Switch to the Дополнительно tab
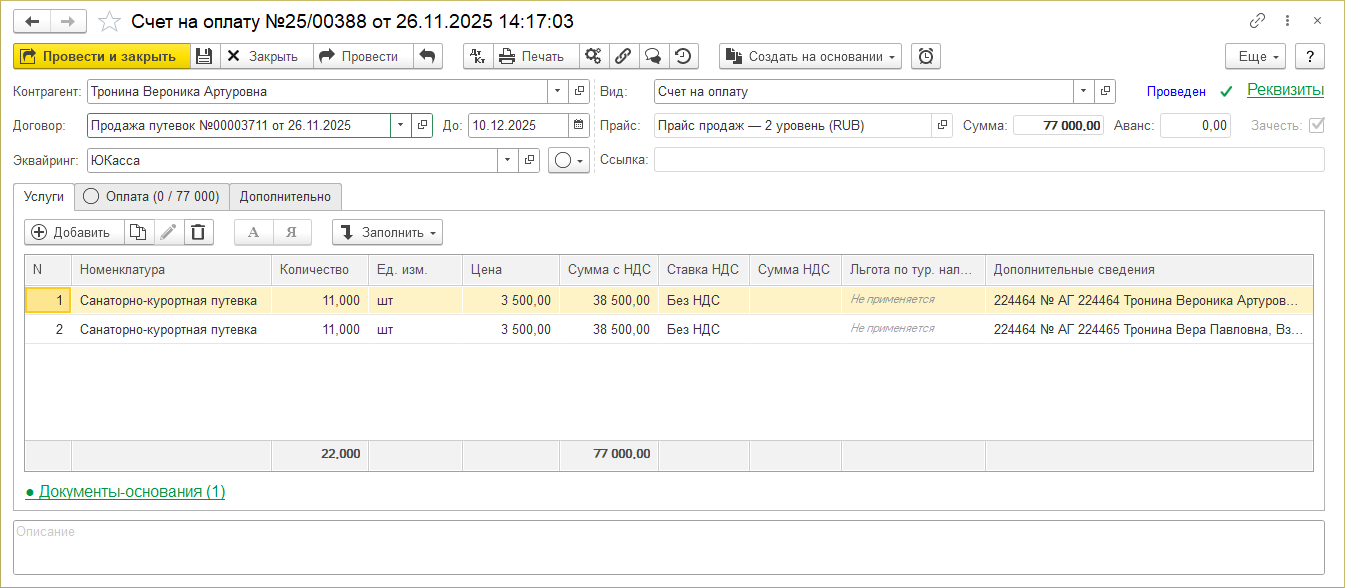The width and height of the screenshot is (1345, 588). coord(285,196)
